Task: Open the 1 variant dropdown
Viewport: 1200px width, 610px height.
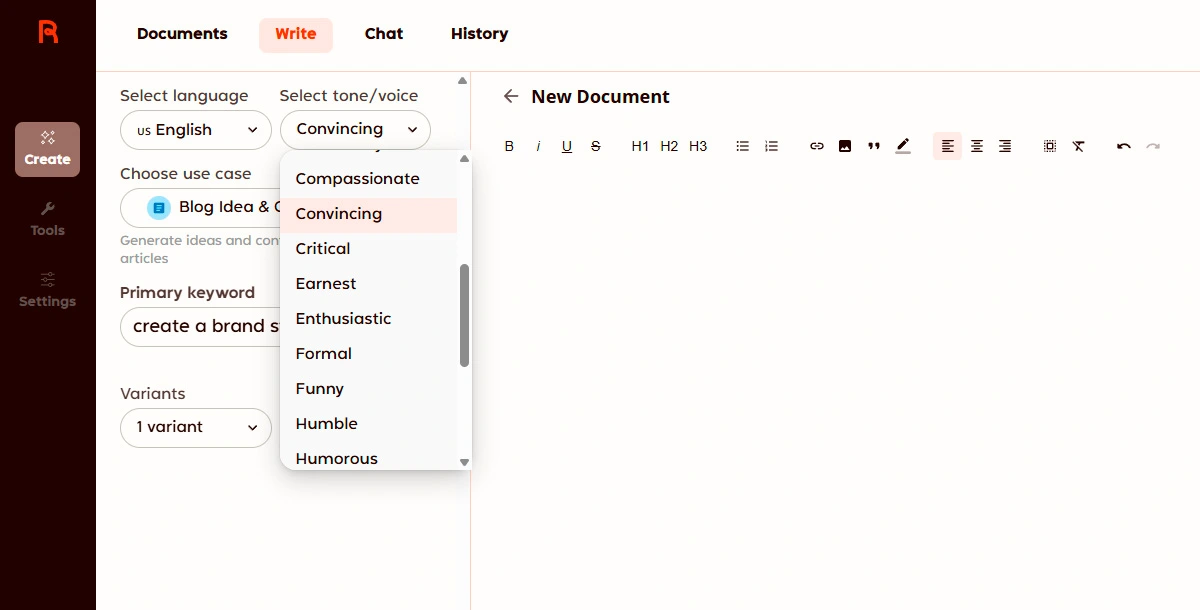Action: (196, 427)
